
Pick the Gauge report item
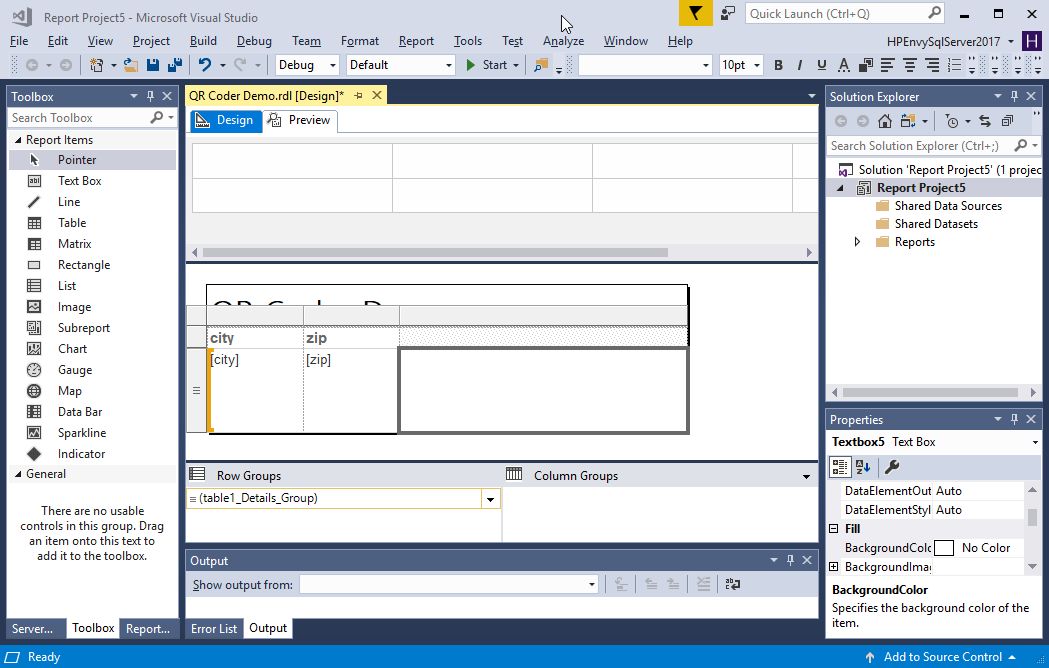coord(74,370)
